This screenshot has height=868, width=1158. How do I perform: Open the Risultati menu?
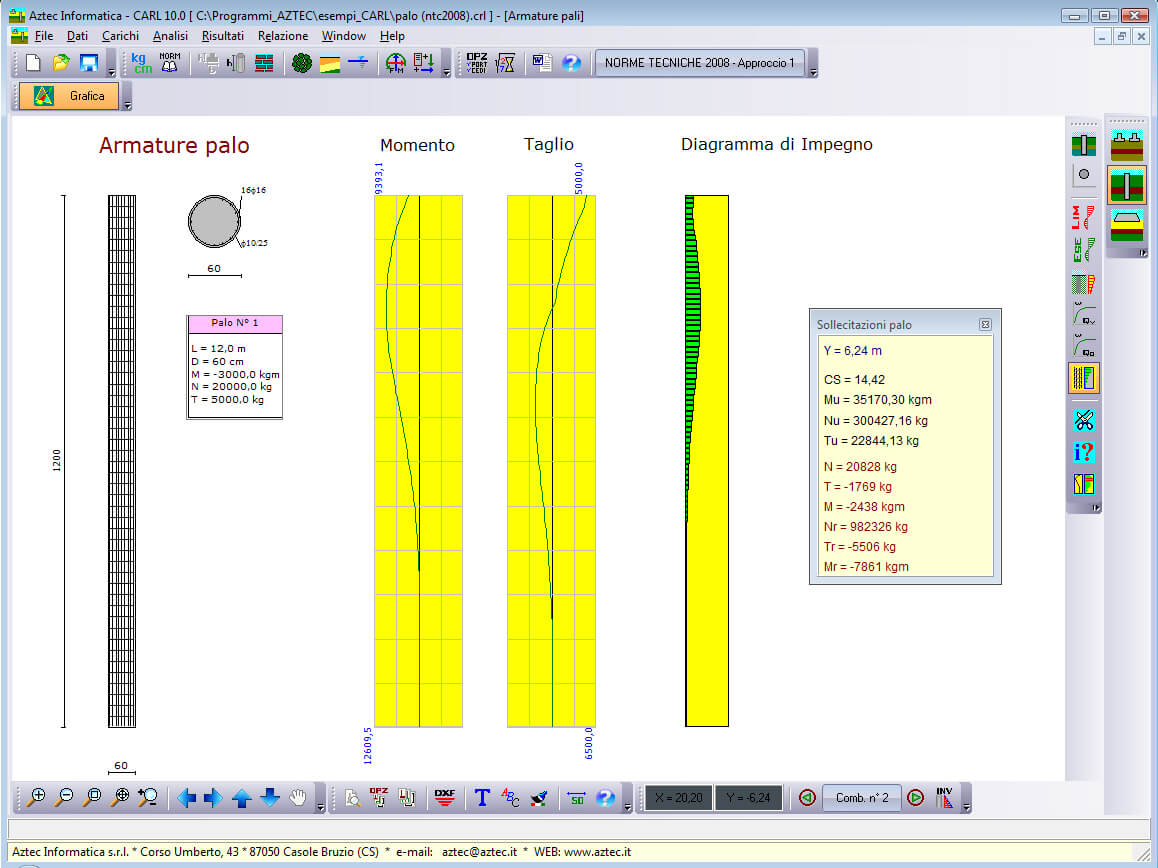[x=222, y=36]
